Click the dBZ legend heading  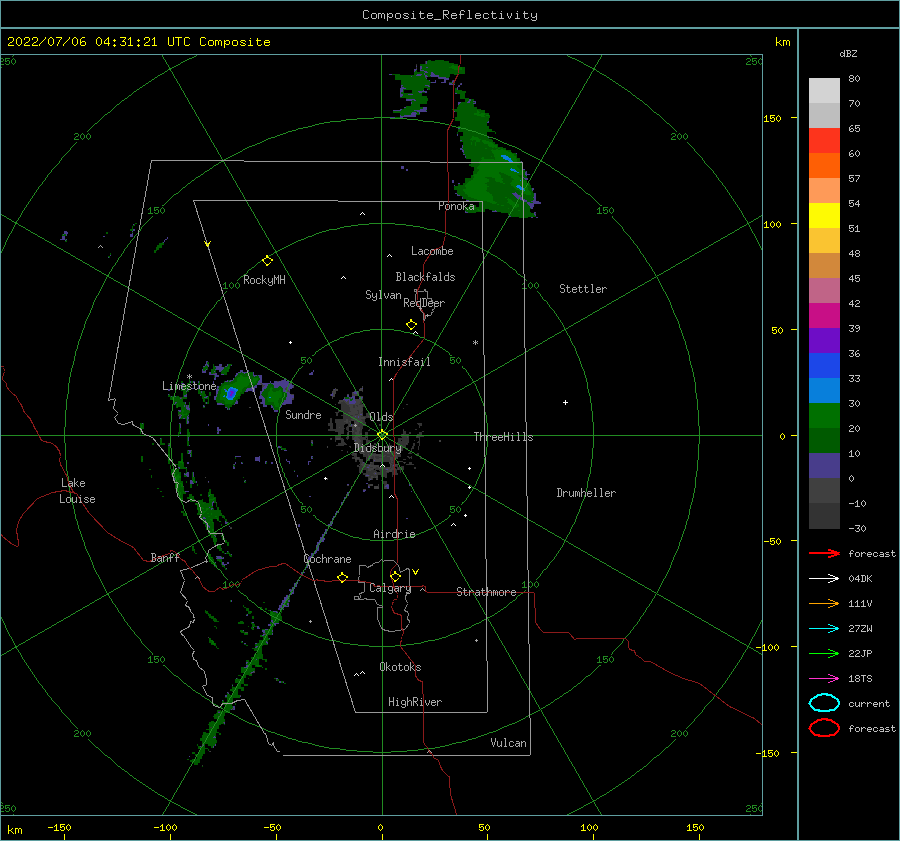(848, 54)
